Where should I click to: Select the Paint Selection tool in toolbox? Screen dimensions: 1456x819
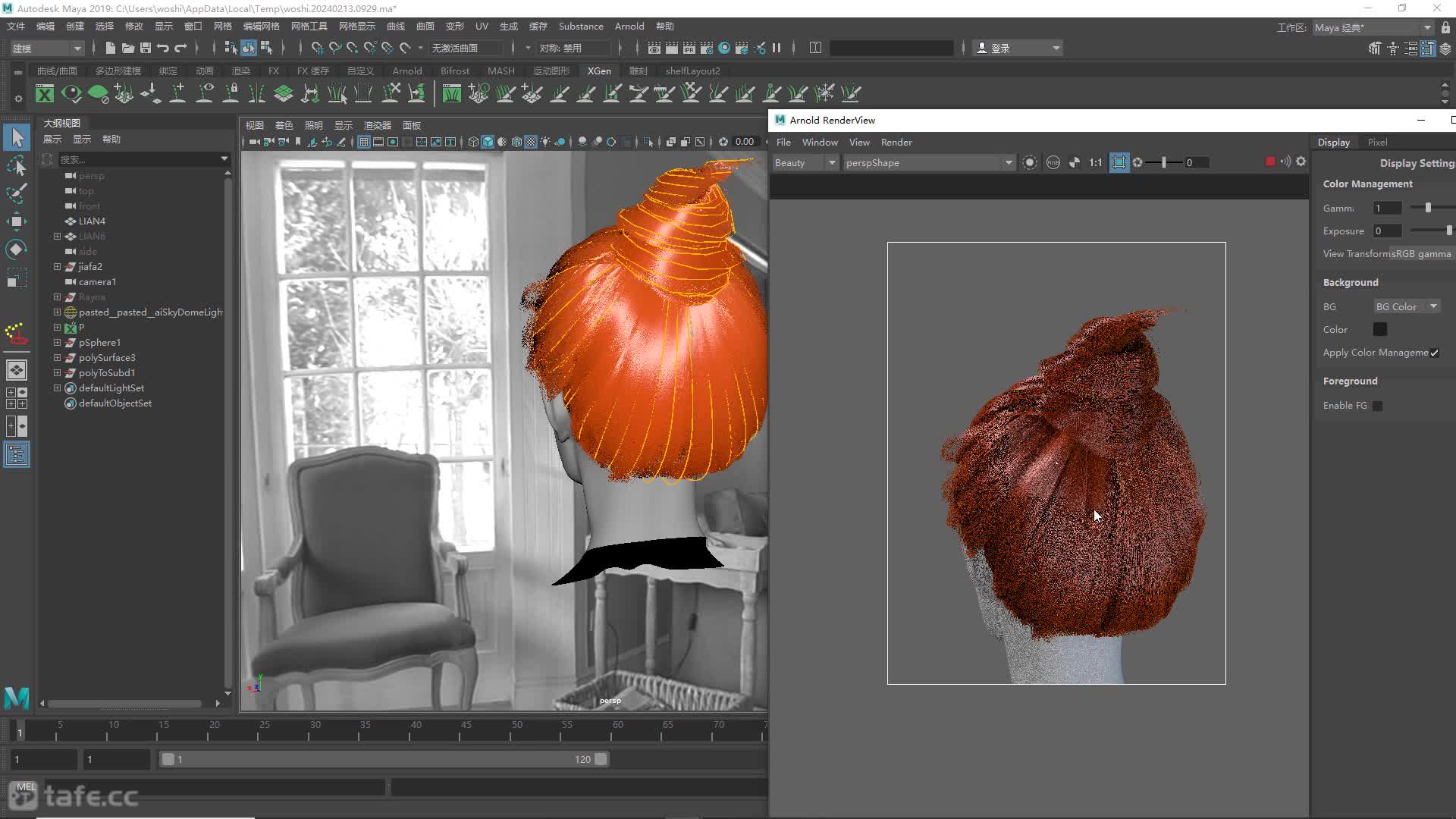pyautogui.click(x=17, y=193)
